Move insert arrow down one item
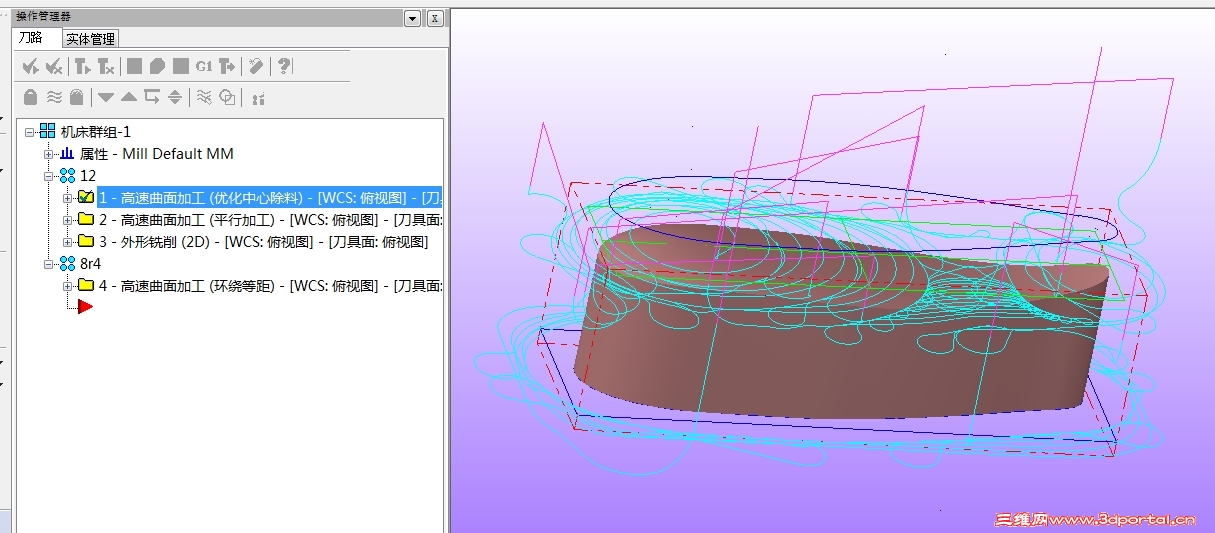 (106, 97)
